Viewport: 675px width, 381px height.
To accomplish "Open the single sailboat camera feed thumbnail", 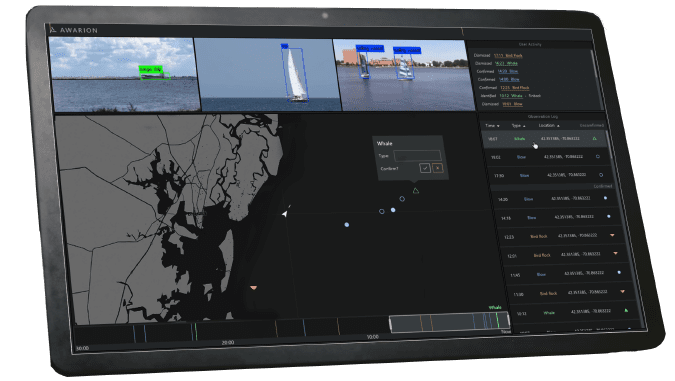I will (x=267, y=75).
